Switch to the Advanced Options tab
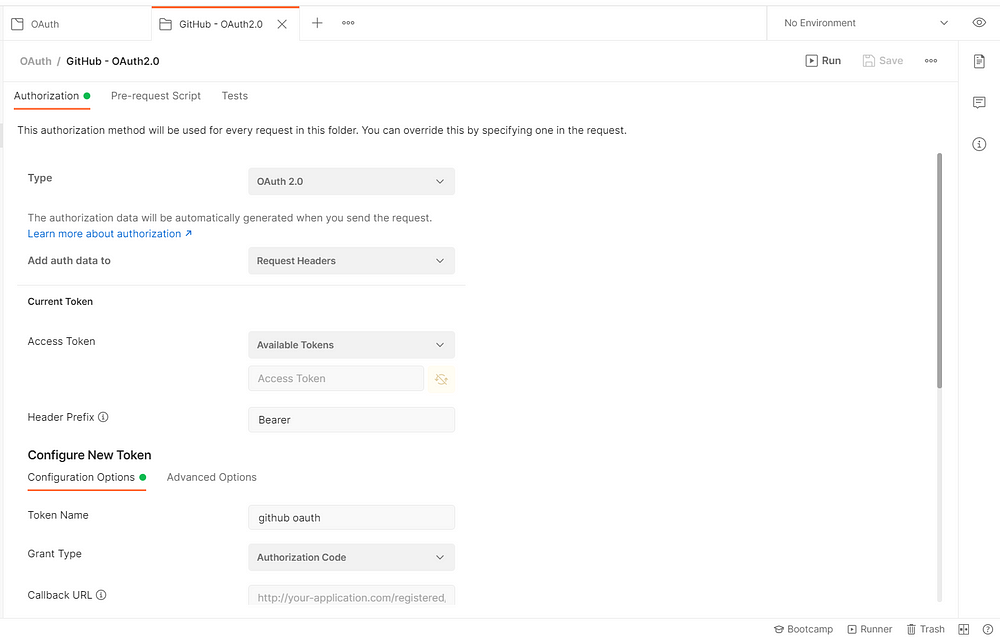The height and width of the screenshot is (638, 1000). click(212, 477)
